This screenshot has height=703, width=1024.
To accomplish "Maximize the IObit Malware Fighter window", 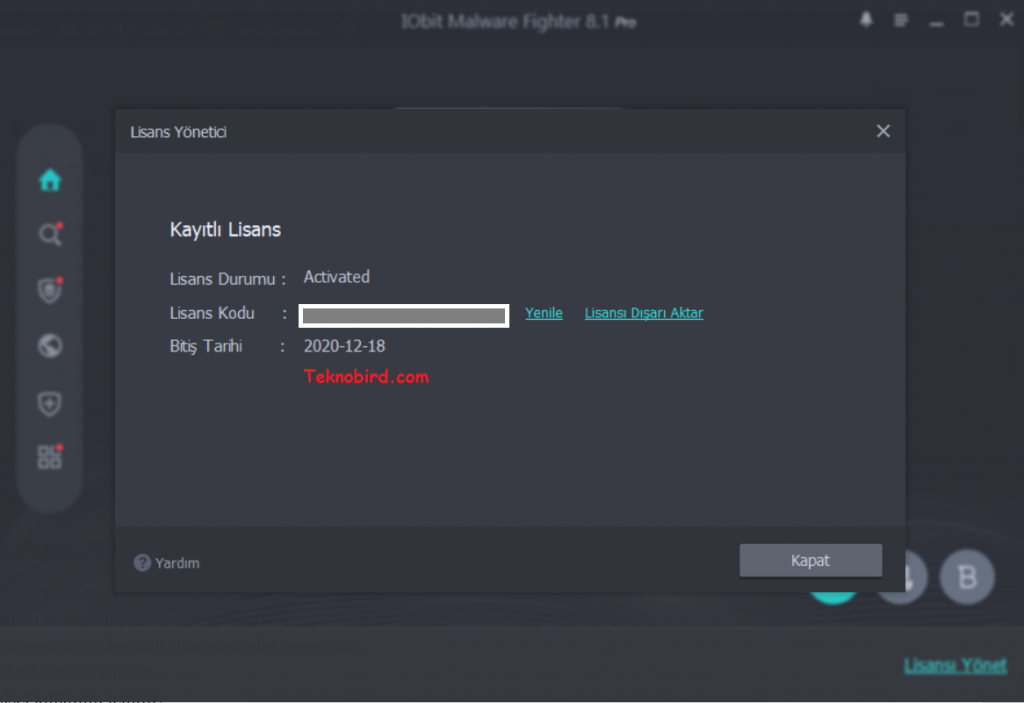I will point(971,20).
